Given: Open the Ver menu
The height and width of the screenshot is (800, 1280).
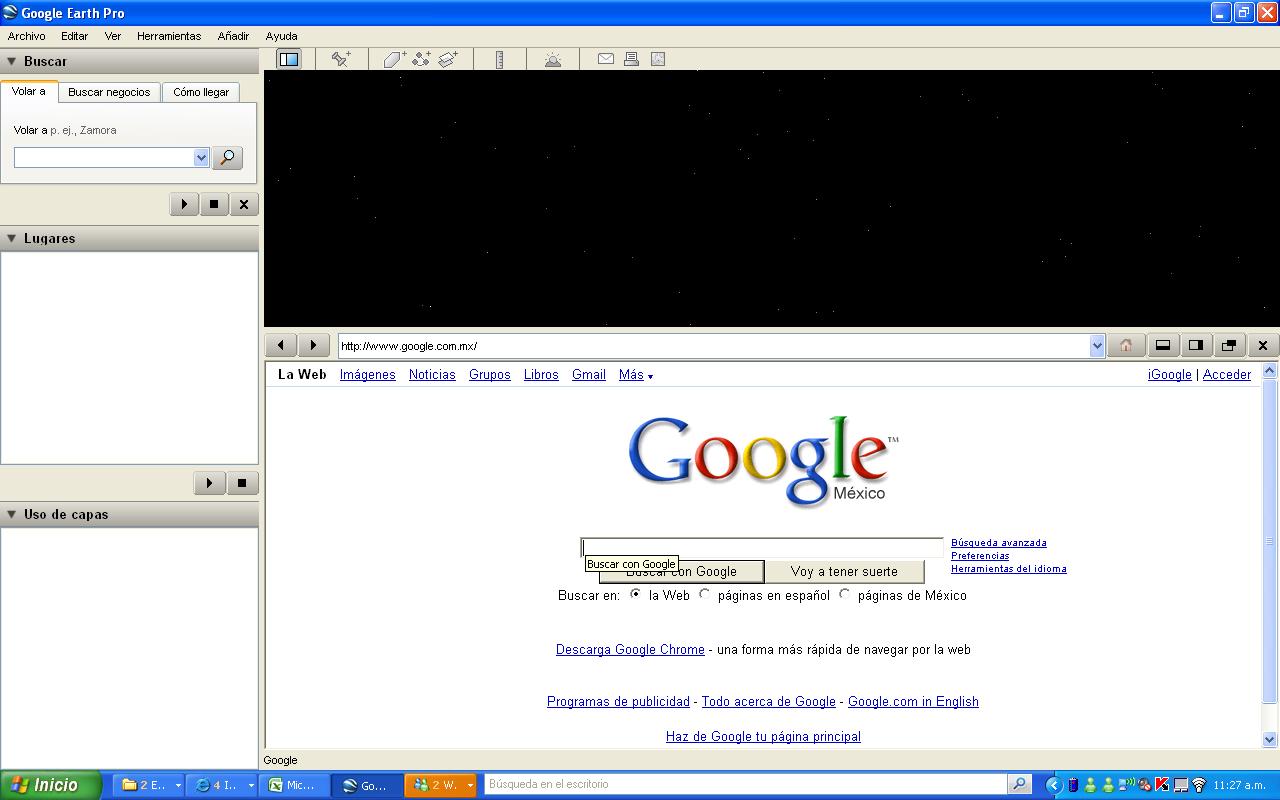Looking at the screenshot, I should tap(113, 36).
